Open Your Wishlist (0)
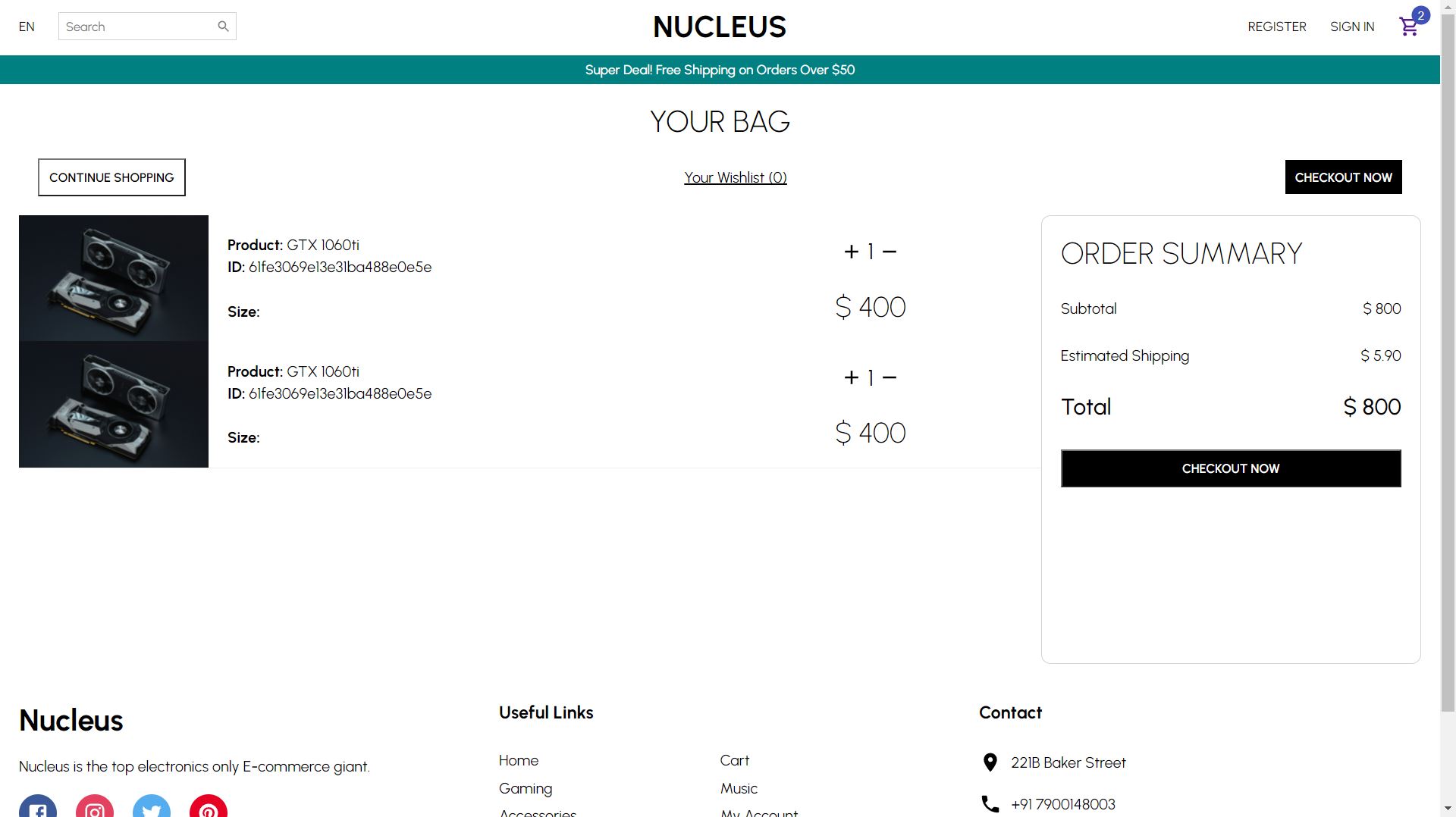 point(735,177)
